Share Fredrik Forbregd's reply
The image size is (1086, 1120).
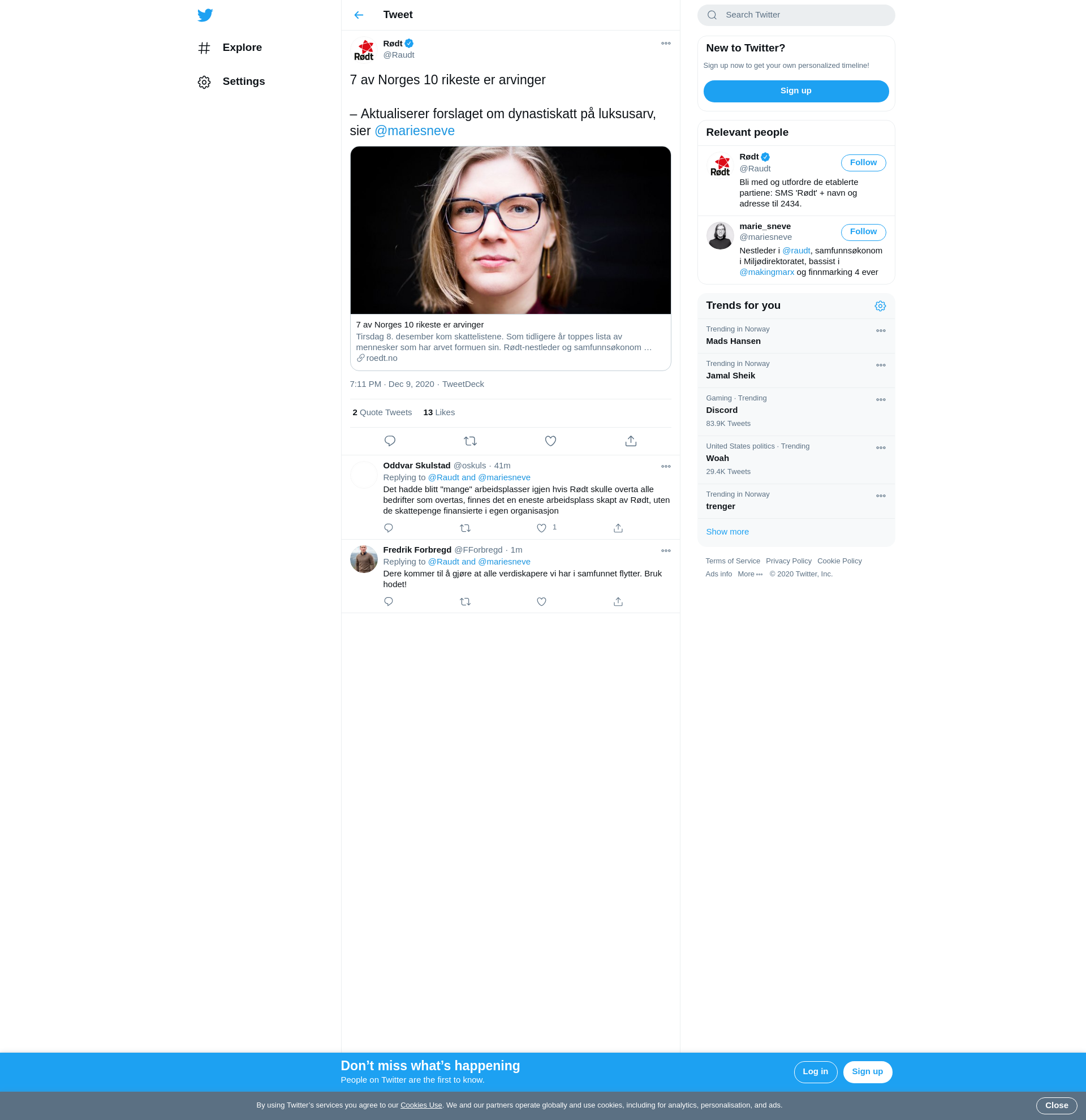pyautogui.click(x=618, y=602)
